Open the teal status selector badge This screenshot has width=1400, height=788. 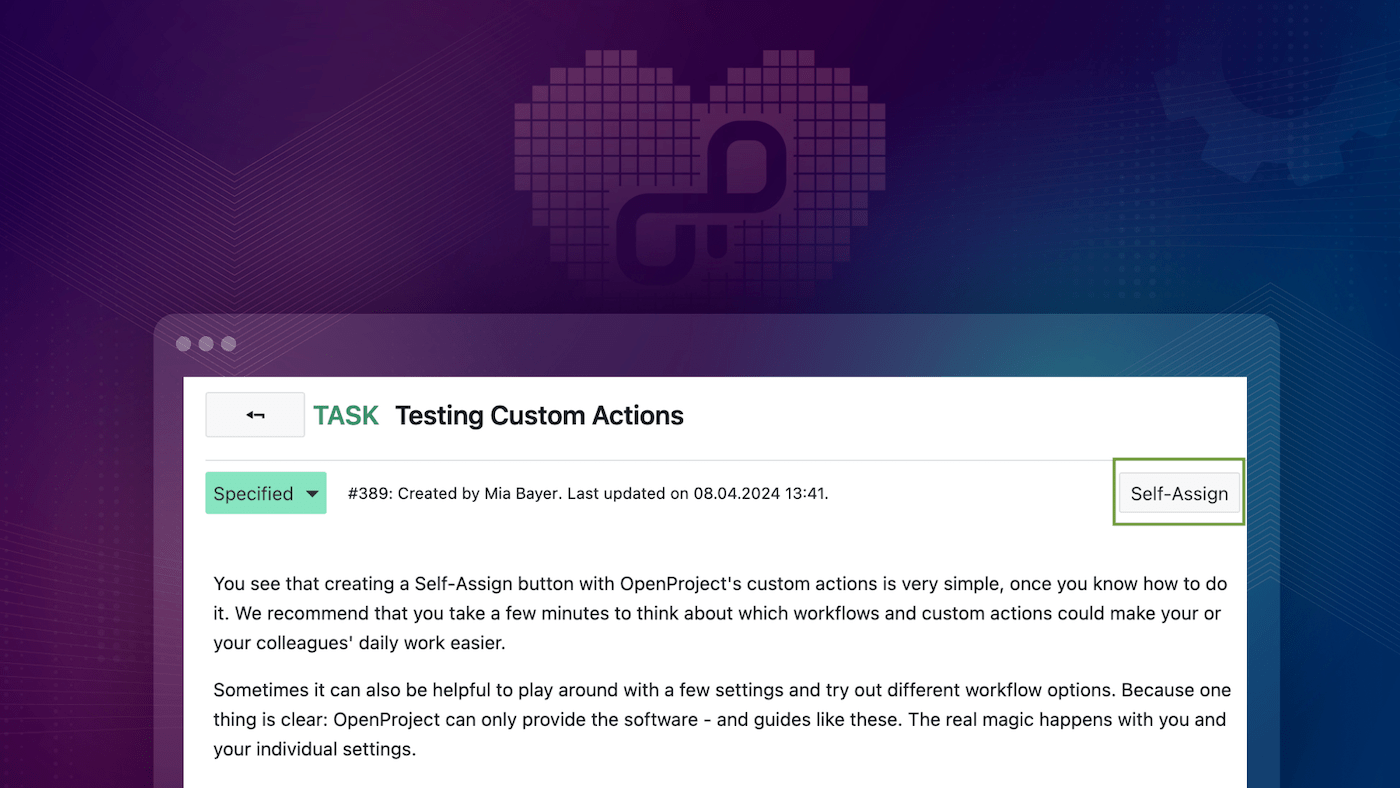pos(265,493)
